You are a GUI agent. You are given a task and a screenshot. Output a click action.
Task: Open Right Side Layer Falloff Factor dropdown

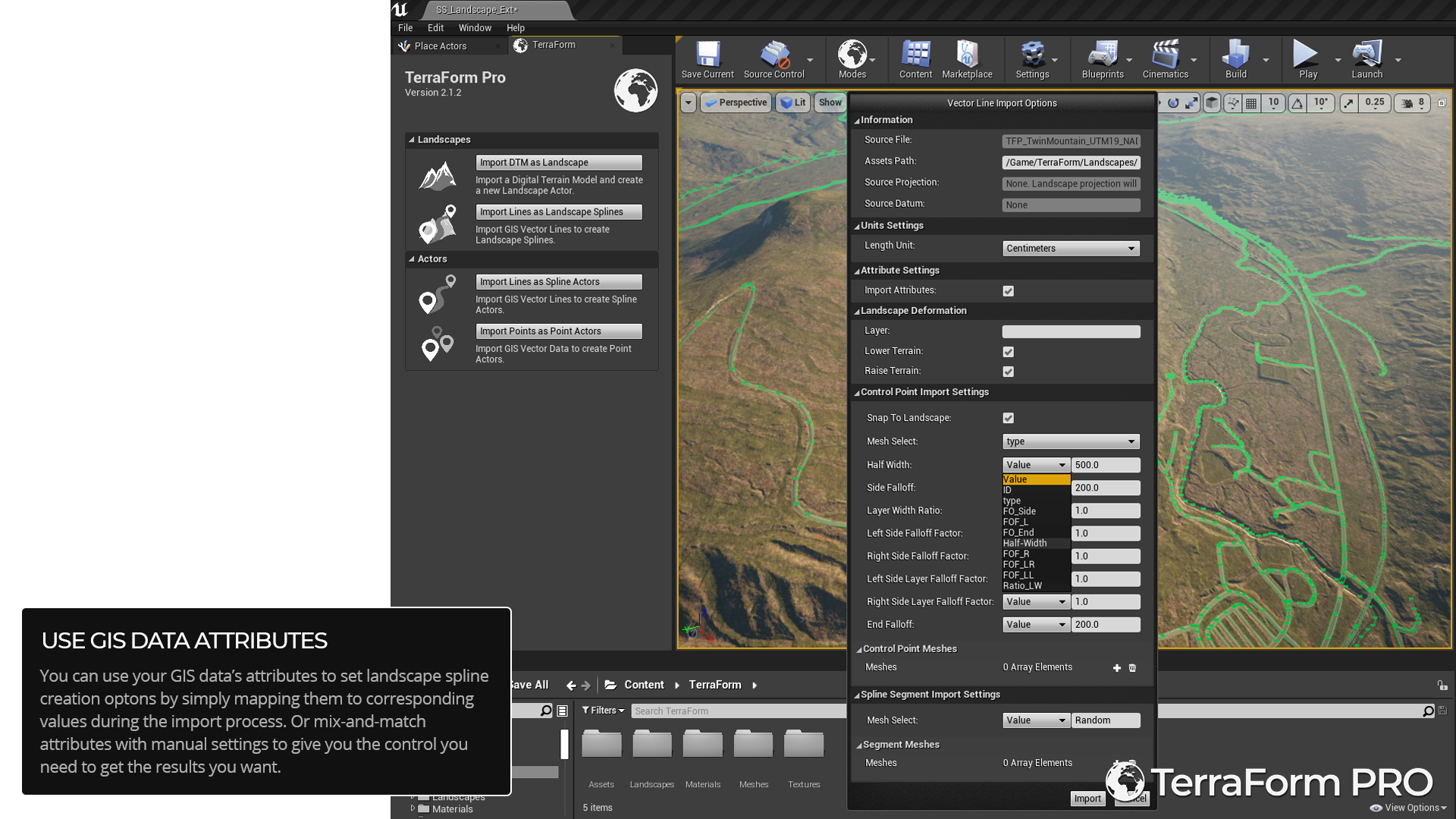(x=1035, y=602)
